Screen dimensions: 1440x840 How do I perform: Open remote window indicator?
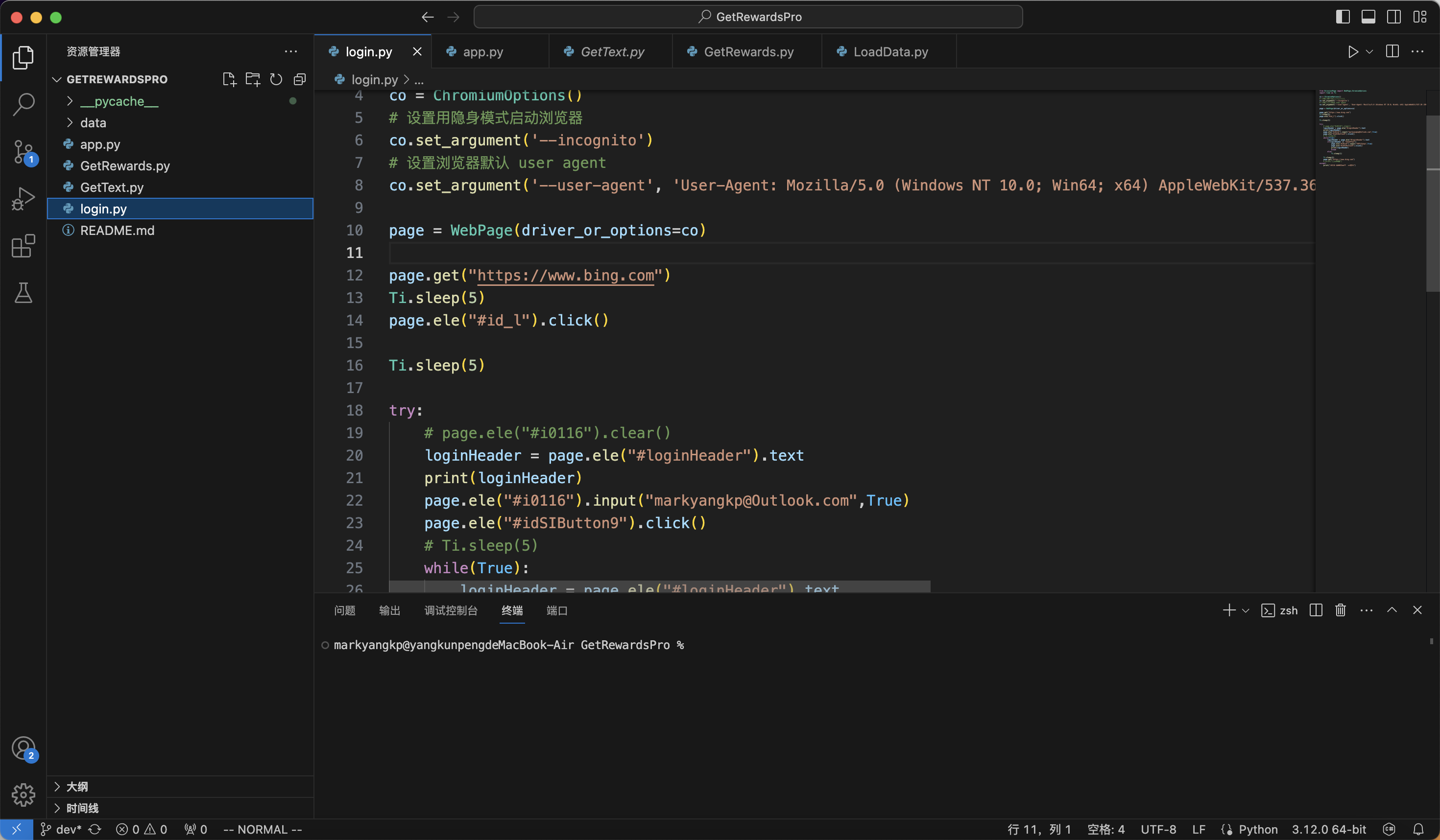tap(17, 829)
